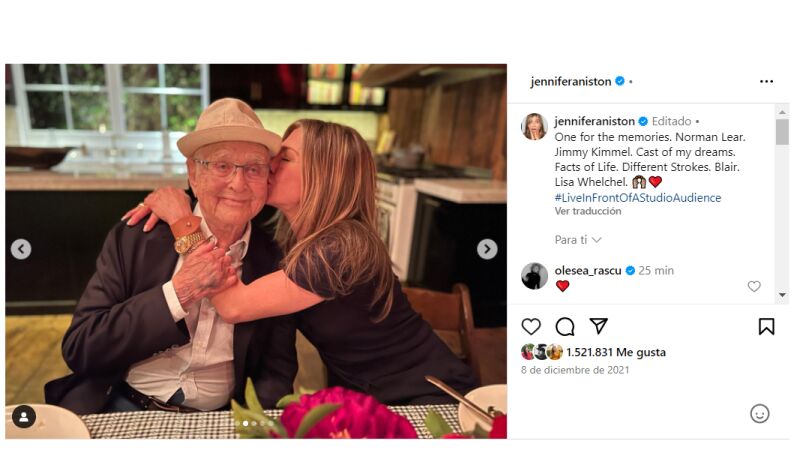The image size is (800, 450).
Task: Select the carousel pagination dots
Action: (256, 423)
